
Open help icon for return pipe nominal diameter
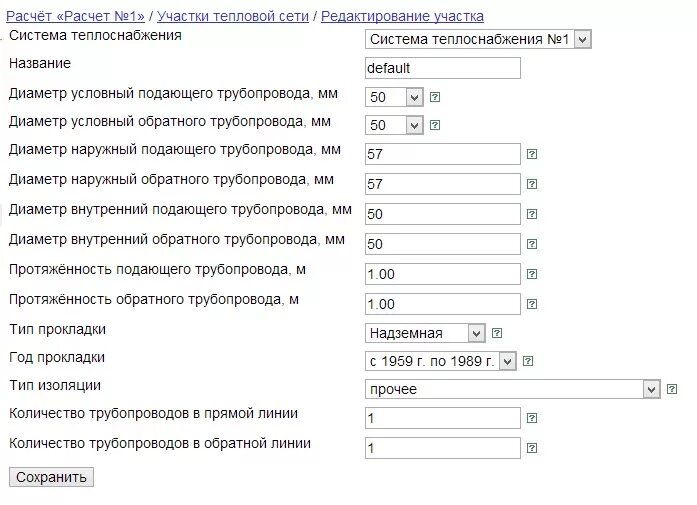click(435, 125)
